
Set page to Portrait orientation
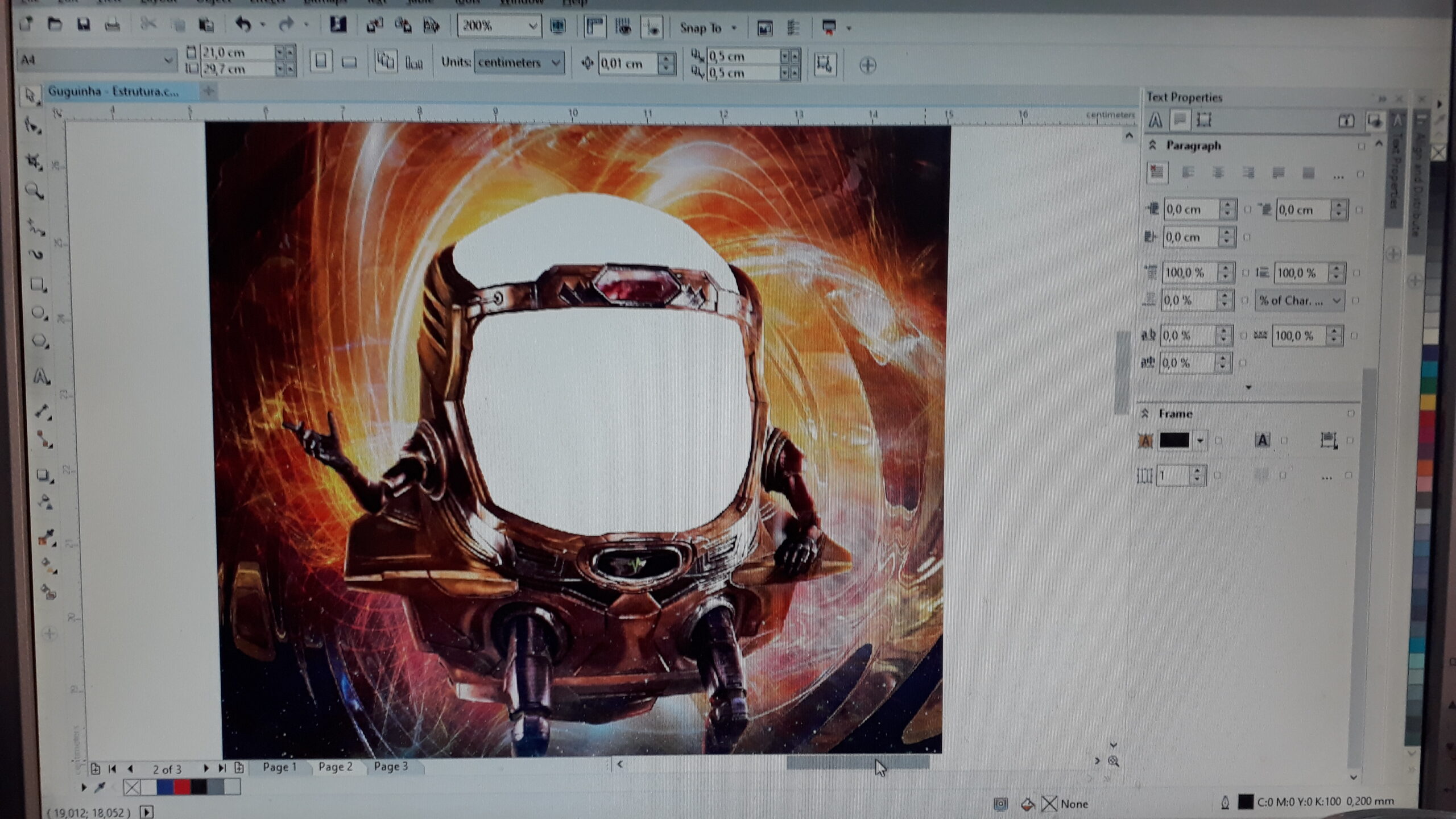click(x=321, y=61)
